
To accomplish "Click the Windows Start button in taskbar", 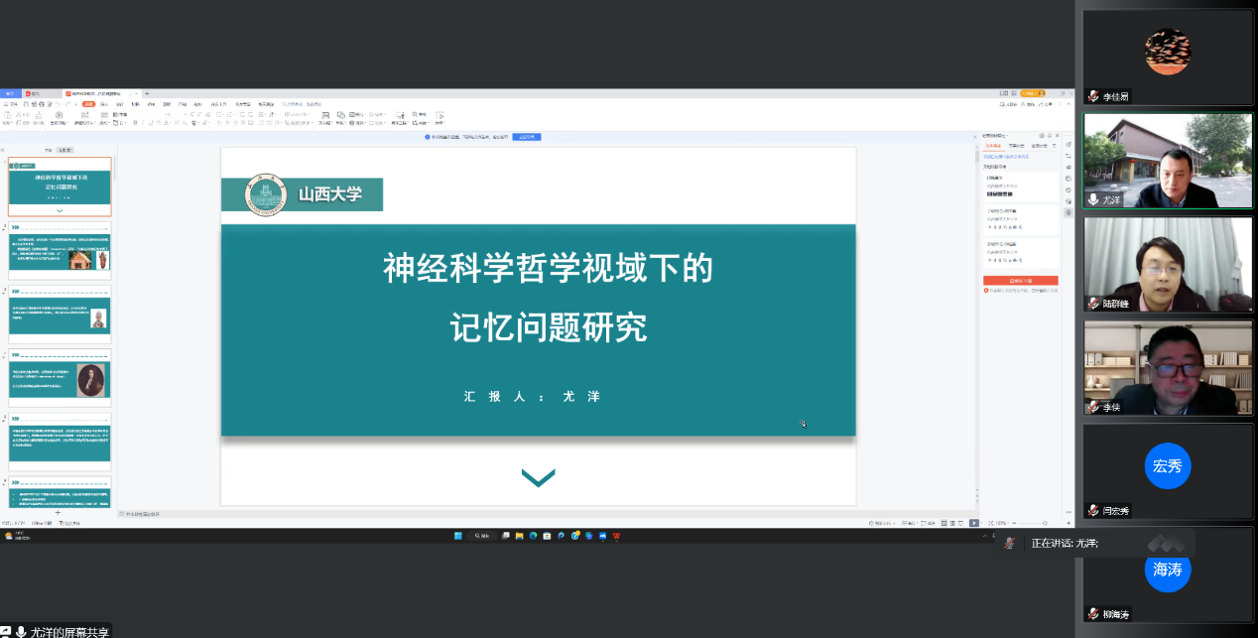I will point(458,535).
